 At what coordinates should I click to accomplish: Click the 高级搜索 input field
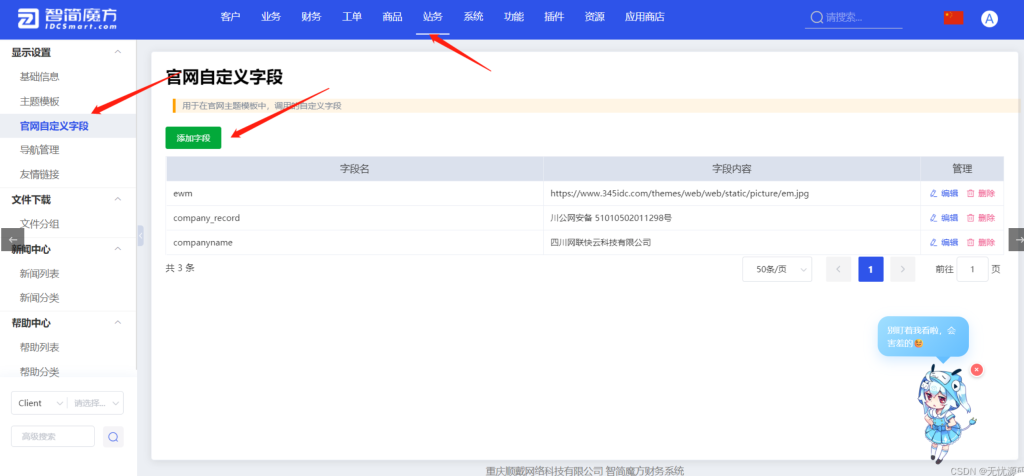click(x=53, y=437)
